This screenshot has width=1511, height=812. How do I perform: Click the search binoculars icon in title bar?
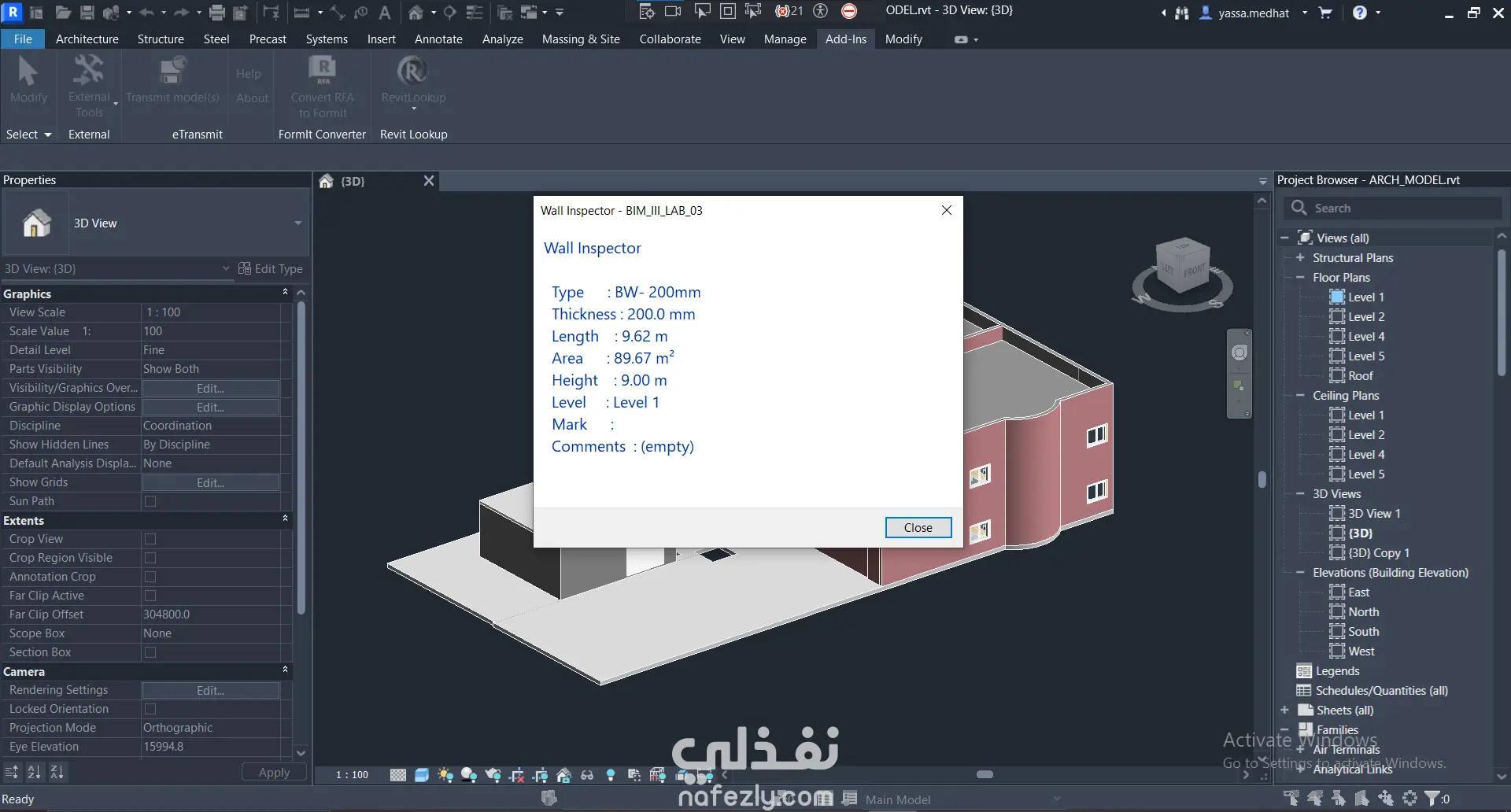coord(1182,12)
